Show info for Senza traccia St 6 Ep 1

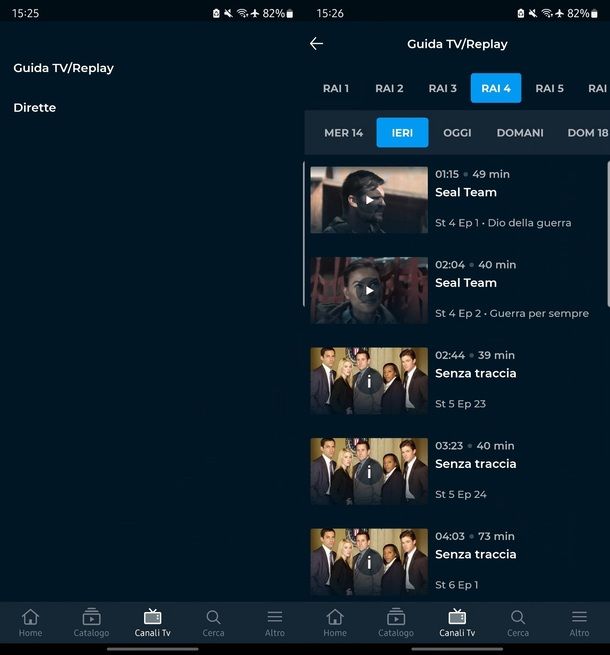pyautogui.click(x=369, y=562)
